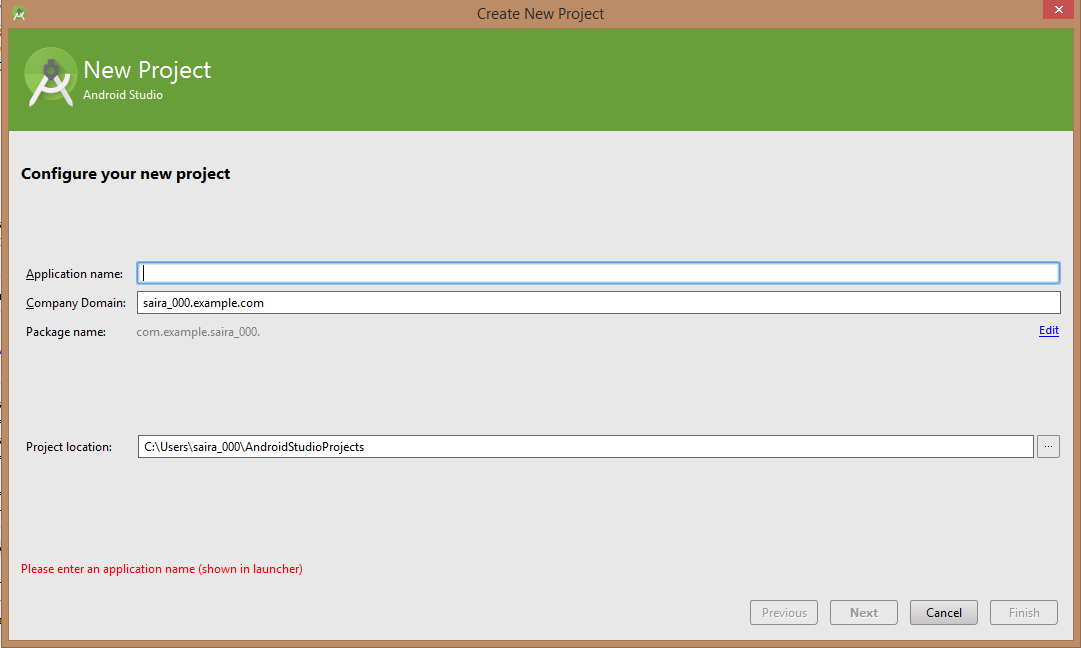Click the Application name label
The width and height of the screenshot is (1081, 648).
74,273
